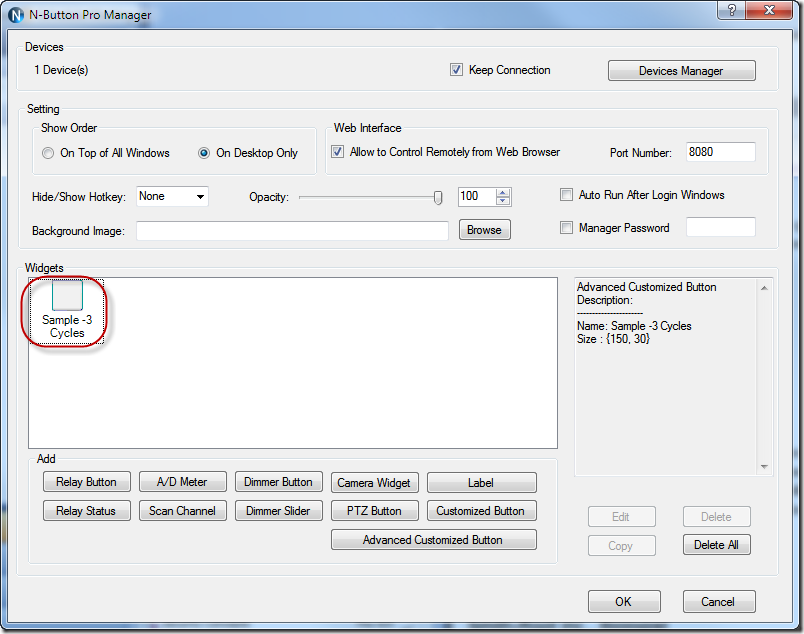Click the Background Image path field
Viewport: 804px width, 634px height.
292,230
